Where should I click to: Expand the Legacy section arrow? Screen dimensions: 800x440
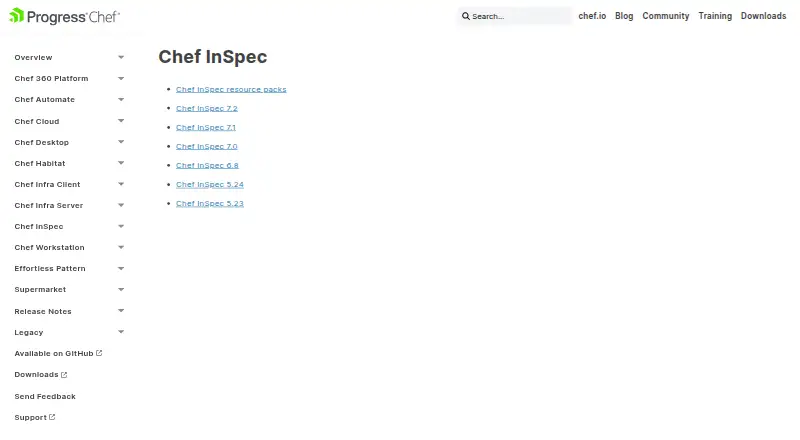coord(121,331)
